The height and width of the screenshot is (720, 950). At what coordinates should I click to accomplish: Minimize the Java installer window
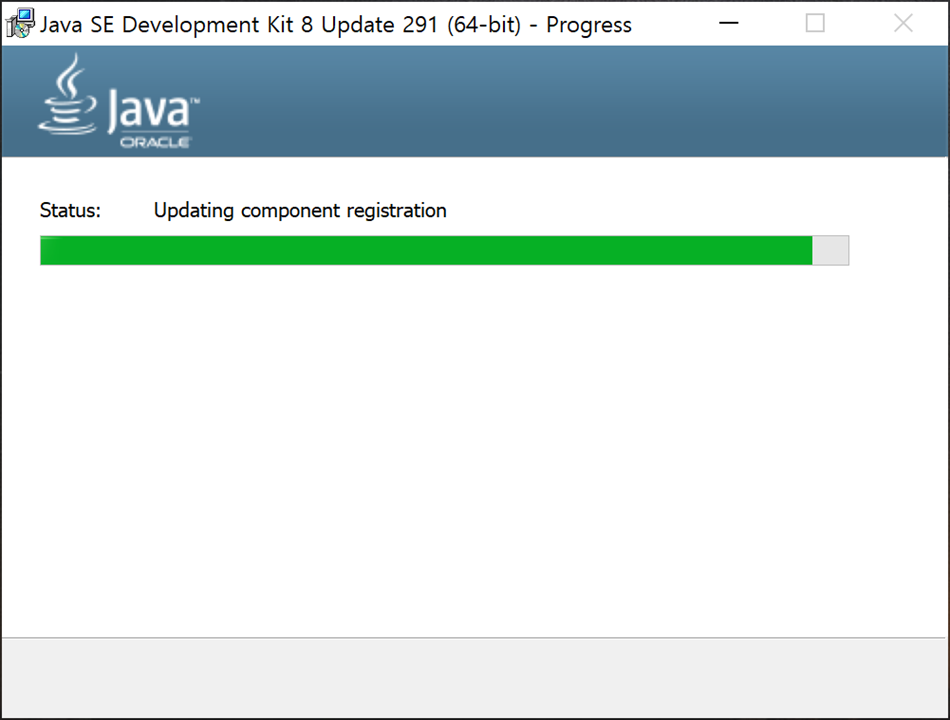coord(728,23)
